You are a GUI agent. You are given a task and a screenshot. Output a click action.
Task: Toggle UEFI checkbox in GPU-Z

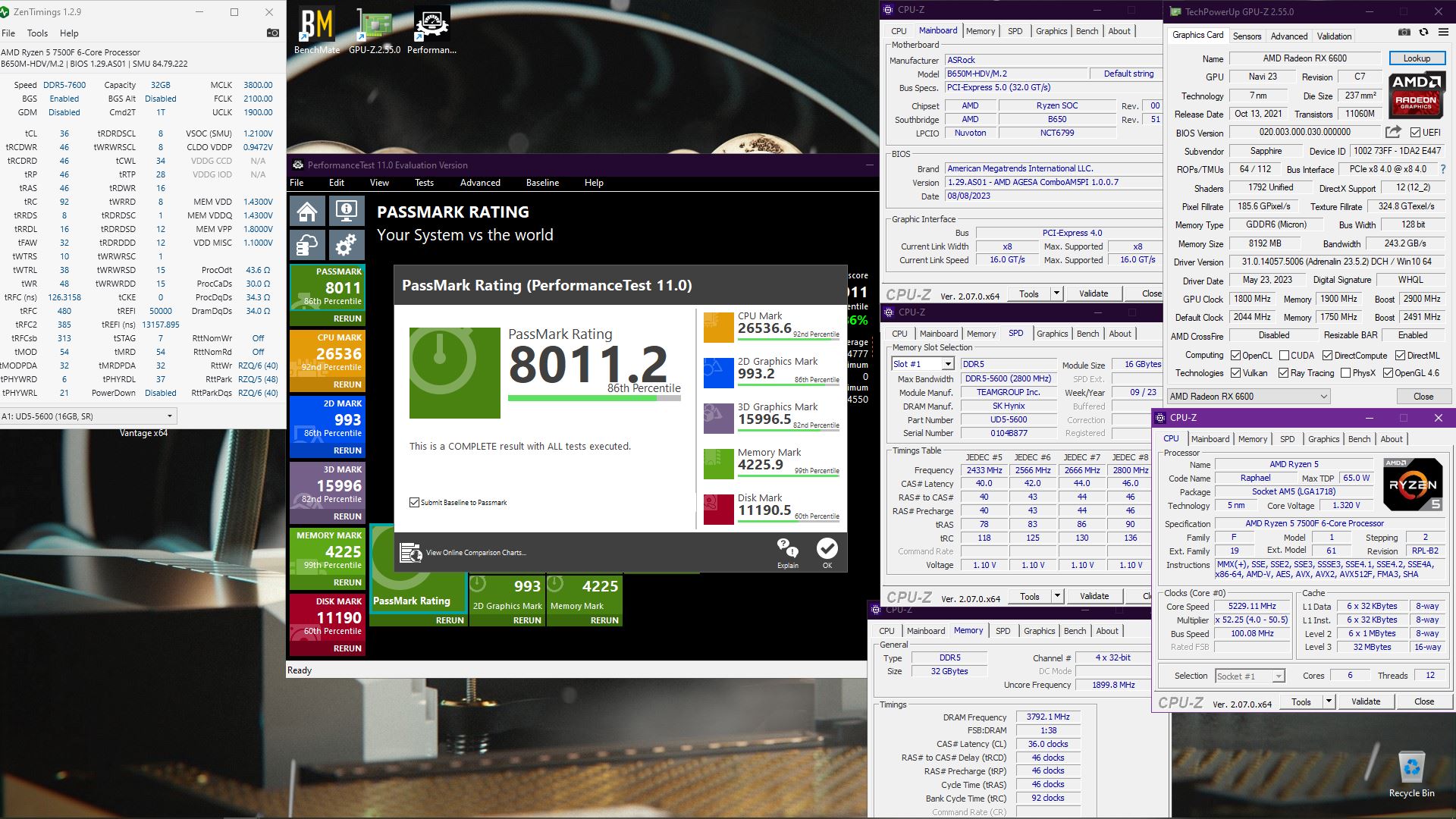click(x=1415, y=133)
